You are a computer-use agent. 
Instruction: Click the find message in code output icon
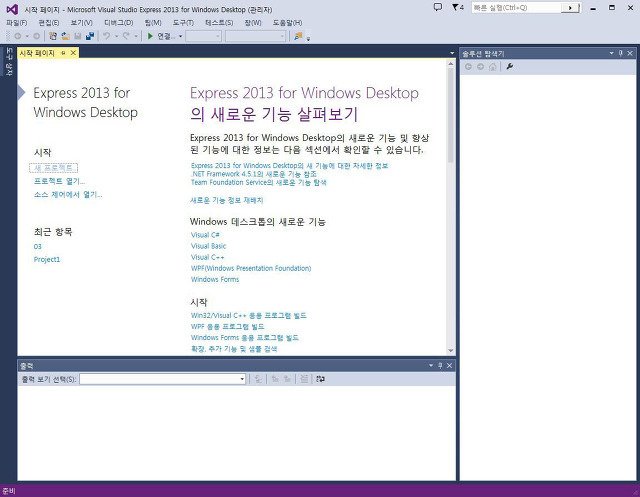click(x=258, y=379)
